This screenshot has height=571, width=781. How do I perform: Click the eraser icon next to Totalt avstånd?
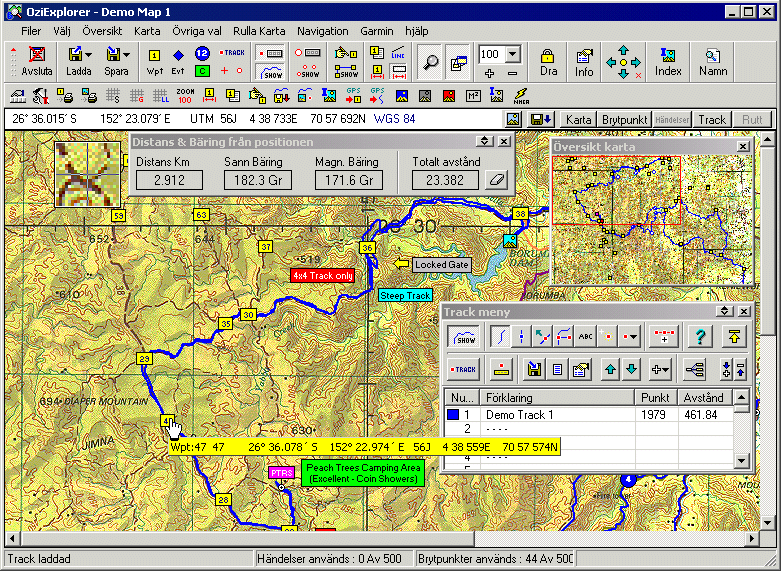[496, 180]
